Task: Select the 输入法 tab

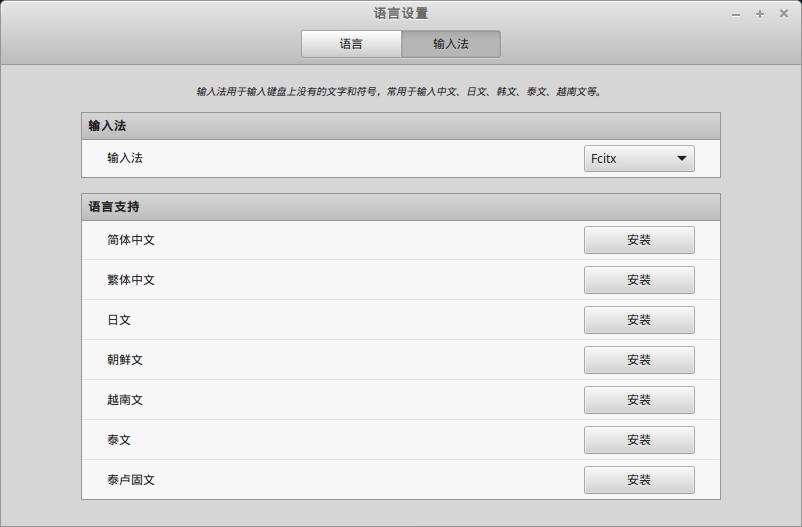Action: point(450,44)
